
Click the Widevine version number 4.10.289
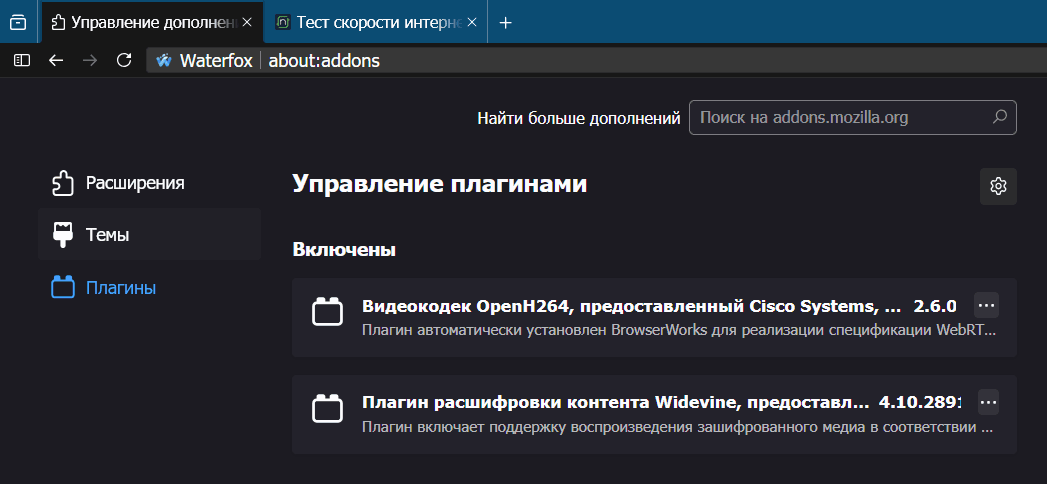coord(919,403)
